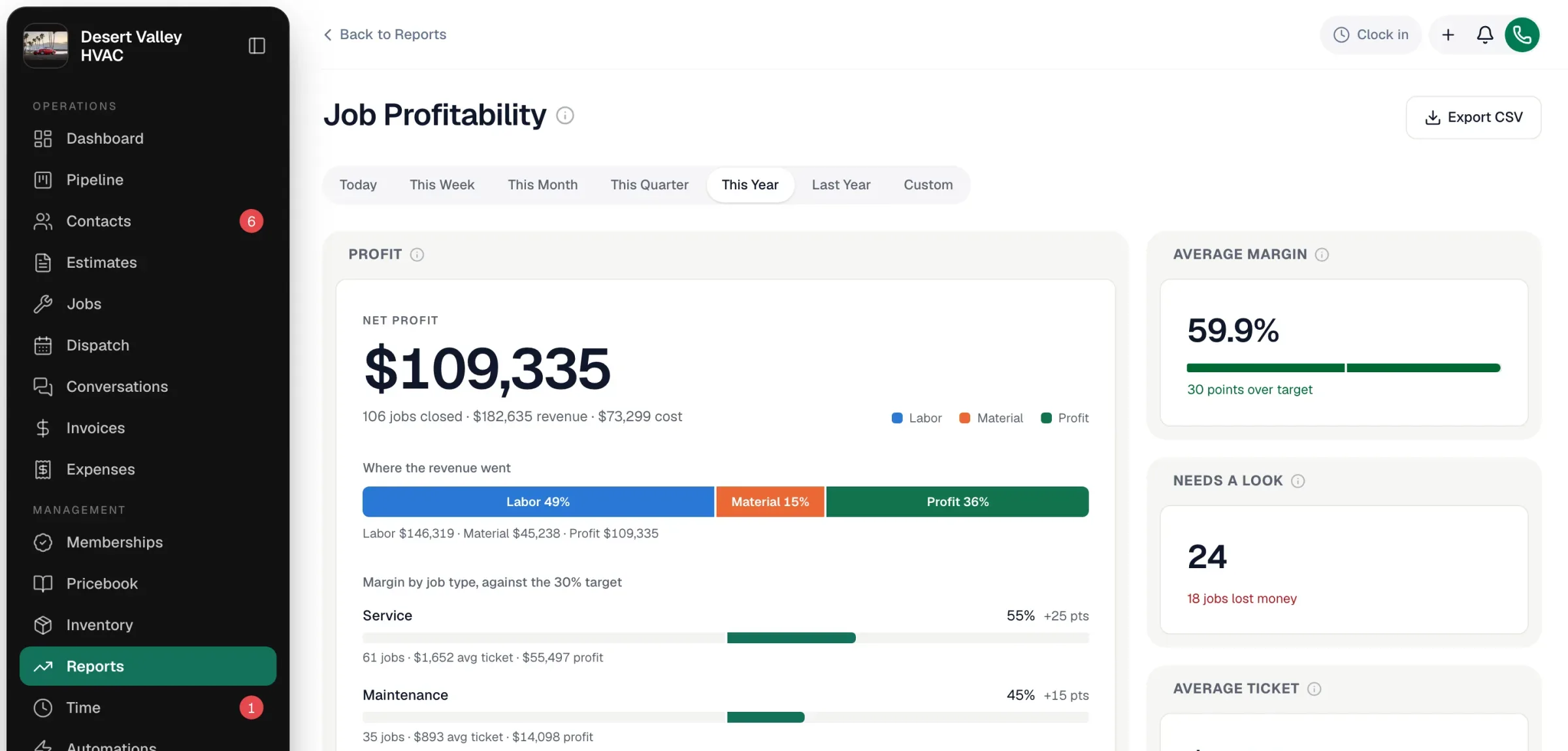Click the average margin green progress bar
Viewport: 1568px width, 751px height.
pos(1343,368)
